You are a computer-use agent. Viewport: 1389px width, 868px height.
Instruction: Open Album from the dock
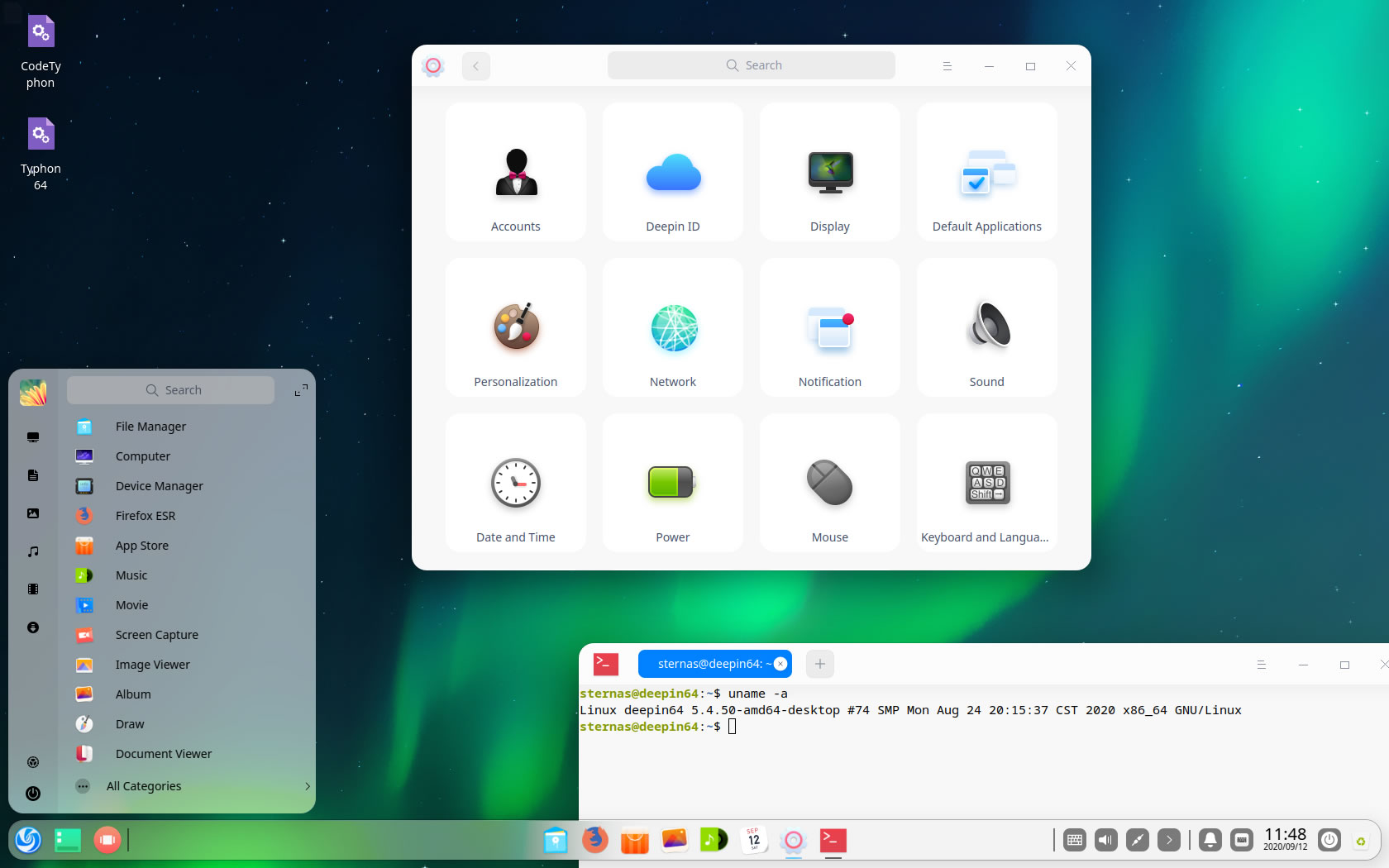point(675,841)
